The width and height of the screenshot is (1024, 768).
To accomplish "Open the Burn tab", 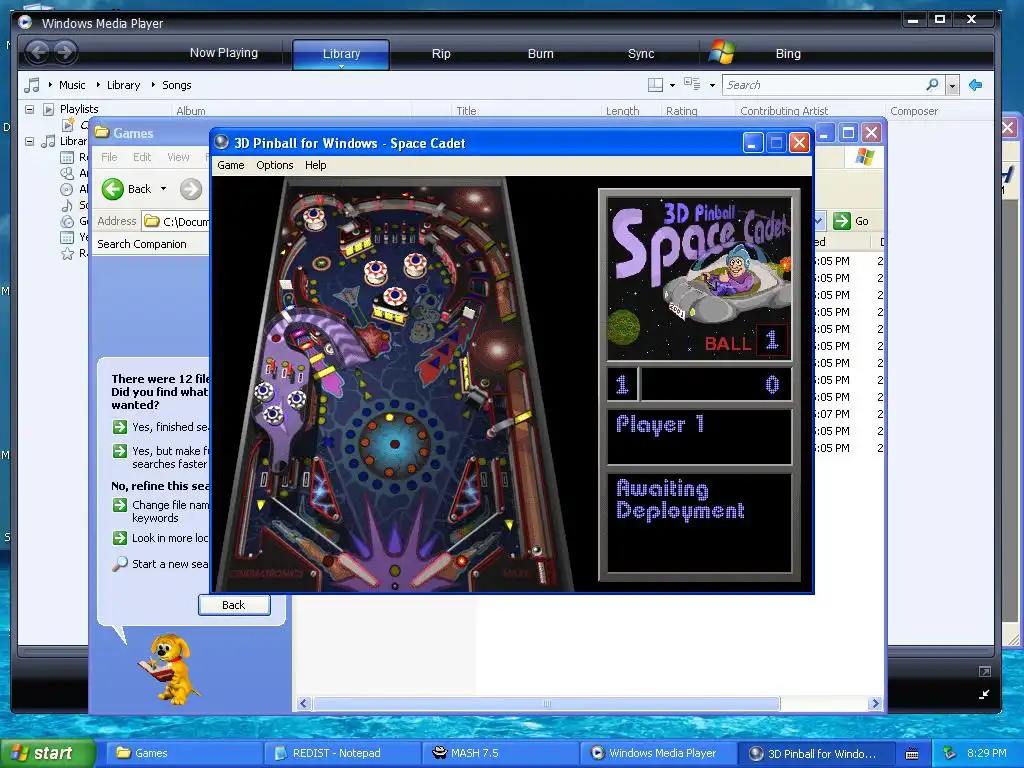I will pyautogui.click(x=540, y=54).
